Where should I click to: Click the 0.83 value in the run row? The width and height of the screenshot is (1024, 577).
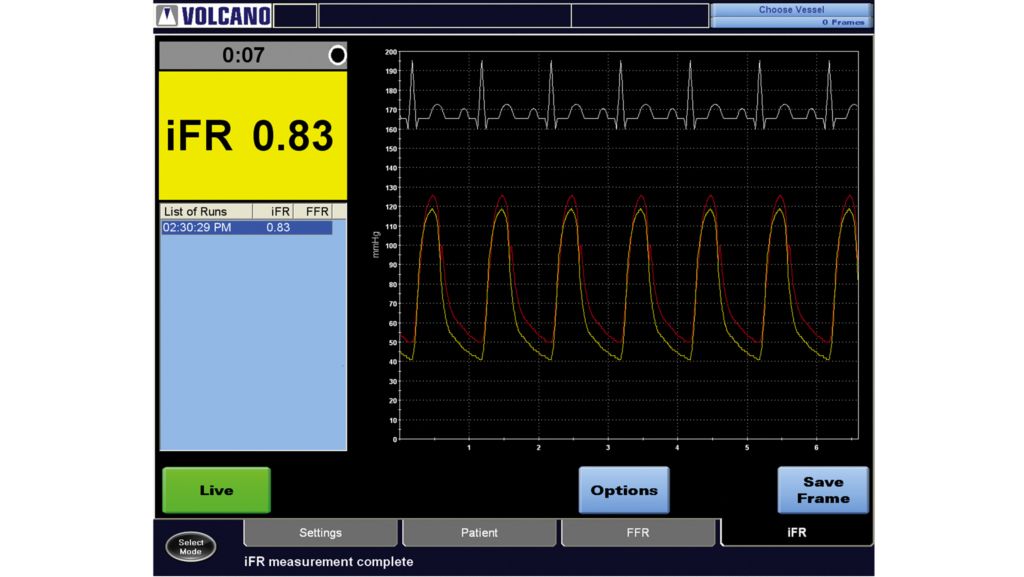click(x=278, y=228)
